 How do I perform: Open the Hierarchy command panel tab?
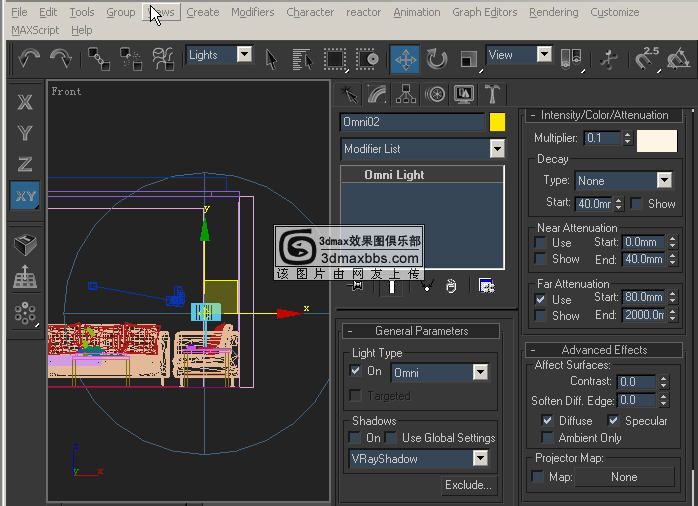pos(406,94)
